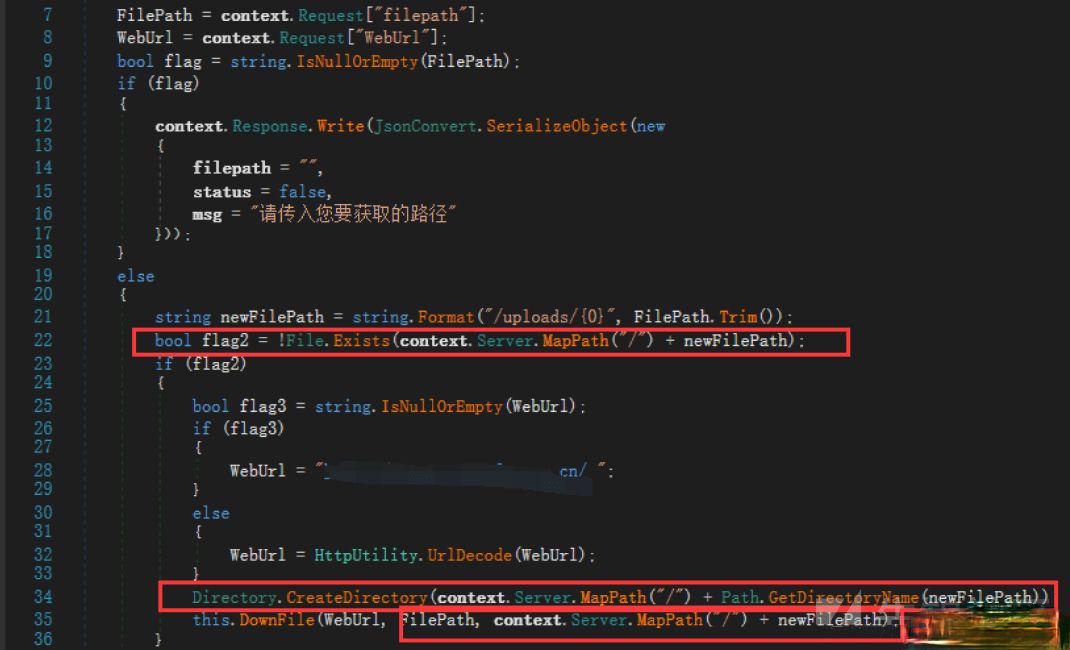Screen dimensions: 1070x650
Task: Click line number 32 in the gutter
Action: (43, 554)
